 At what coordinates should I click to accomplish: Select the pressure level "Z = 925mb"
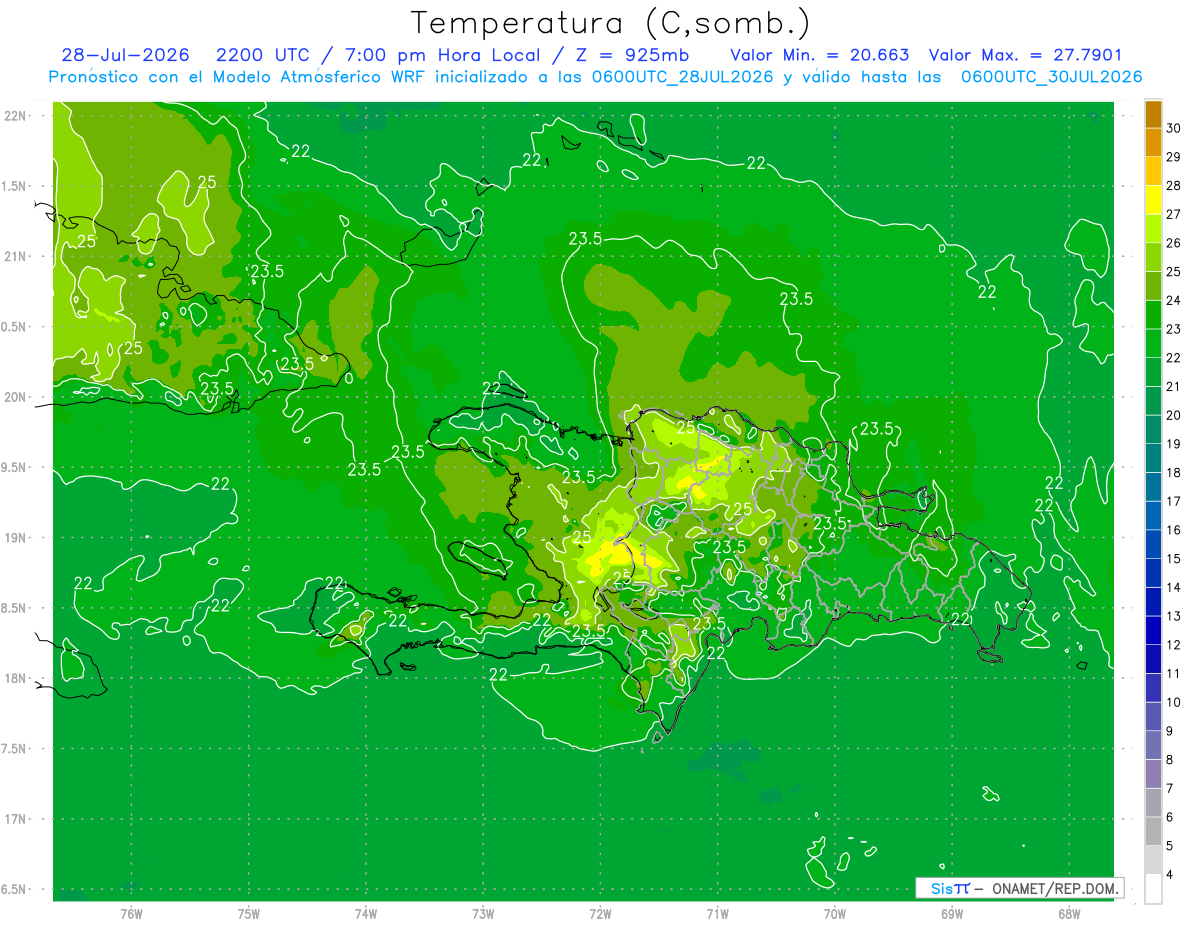pyautogui.click(x=631, y=55)
